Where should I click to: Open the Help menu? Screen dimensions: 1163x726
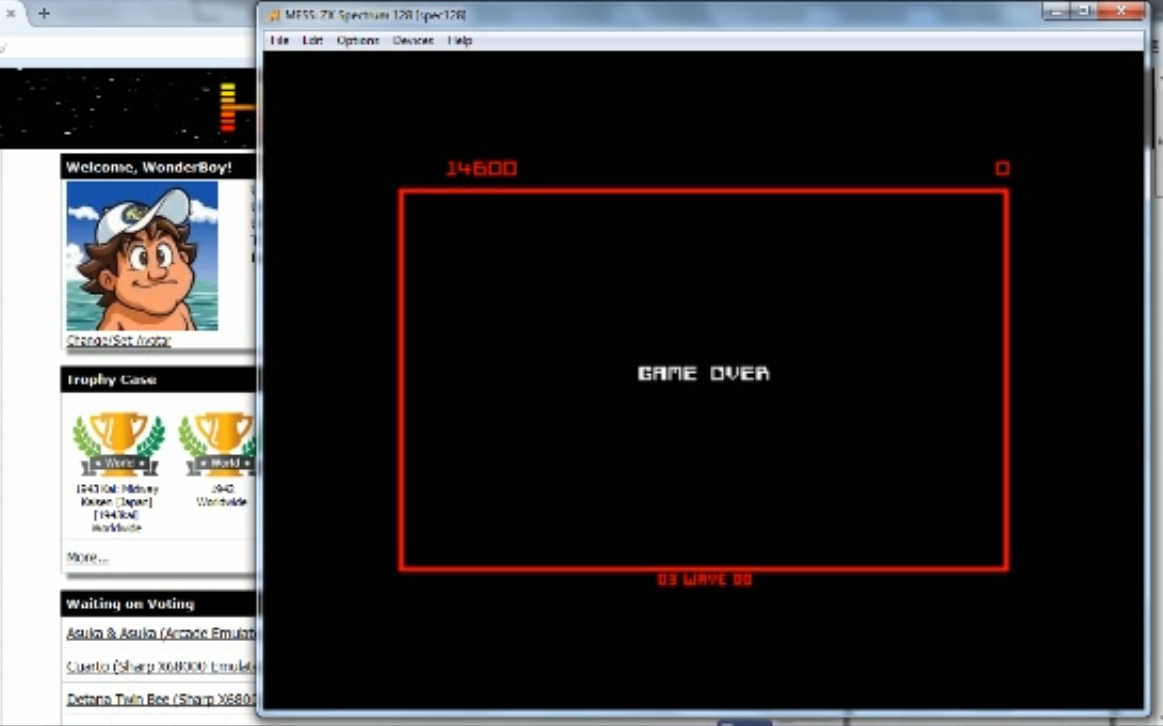coord(460,41)
